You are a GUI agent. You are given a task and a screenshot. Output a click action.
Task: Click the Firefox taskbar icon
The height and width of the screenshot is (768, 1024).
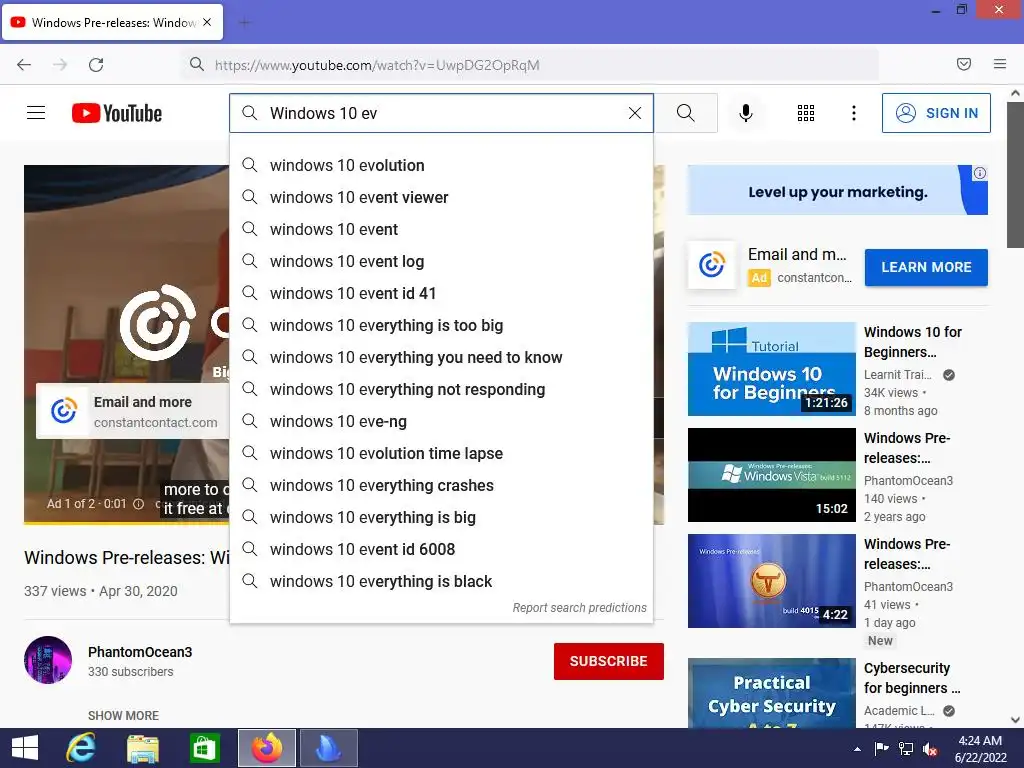266,748
